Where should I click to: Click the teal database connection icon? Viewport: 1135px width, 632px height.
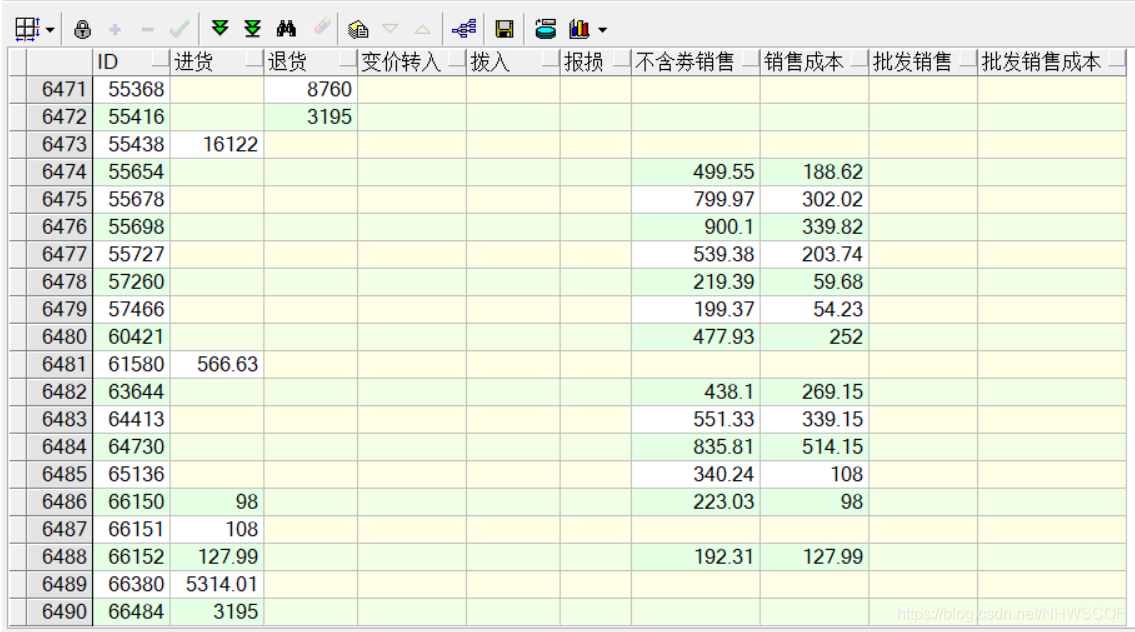(545, 29)
